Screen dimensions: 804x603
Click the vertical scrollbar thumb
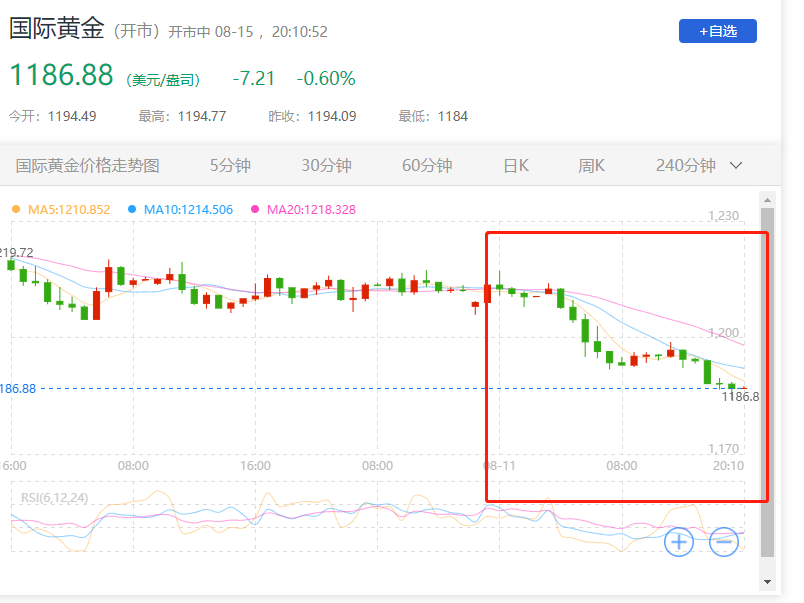pos(767,382)
